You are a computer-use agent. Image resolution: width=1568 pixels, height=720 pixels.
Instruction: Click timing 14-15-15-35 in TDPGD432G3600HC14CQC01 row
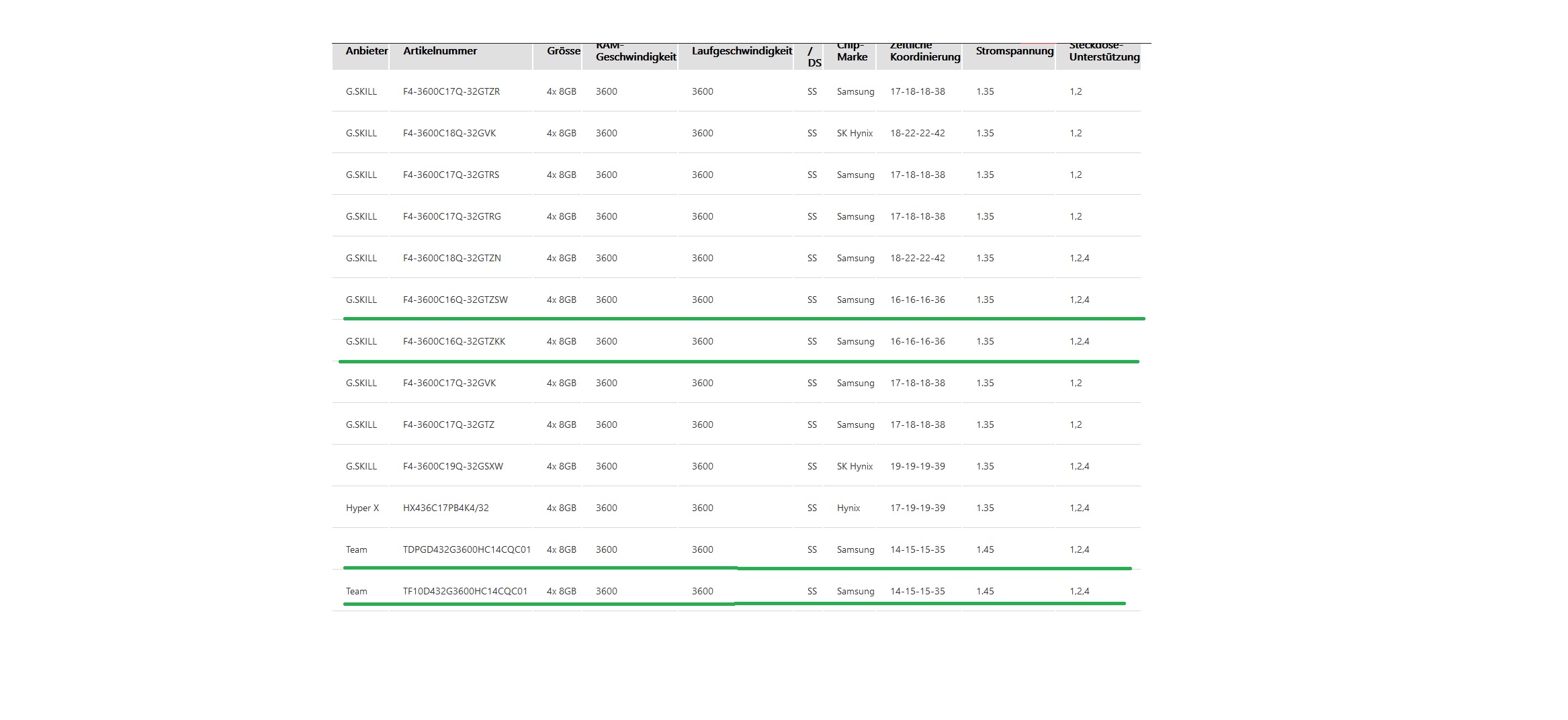pos(918,549)
